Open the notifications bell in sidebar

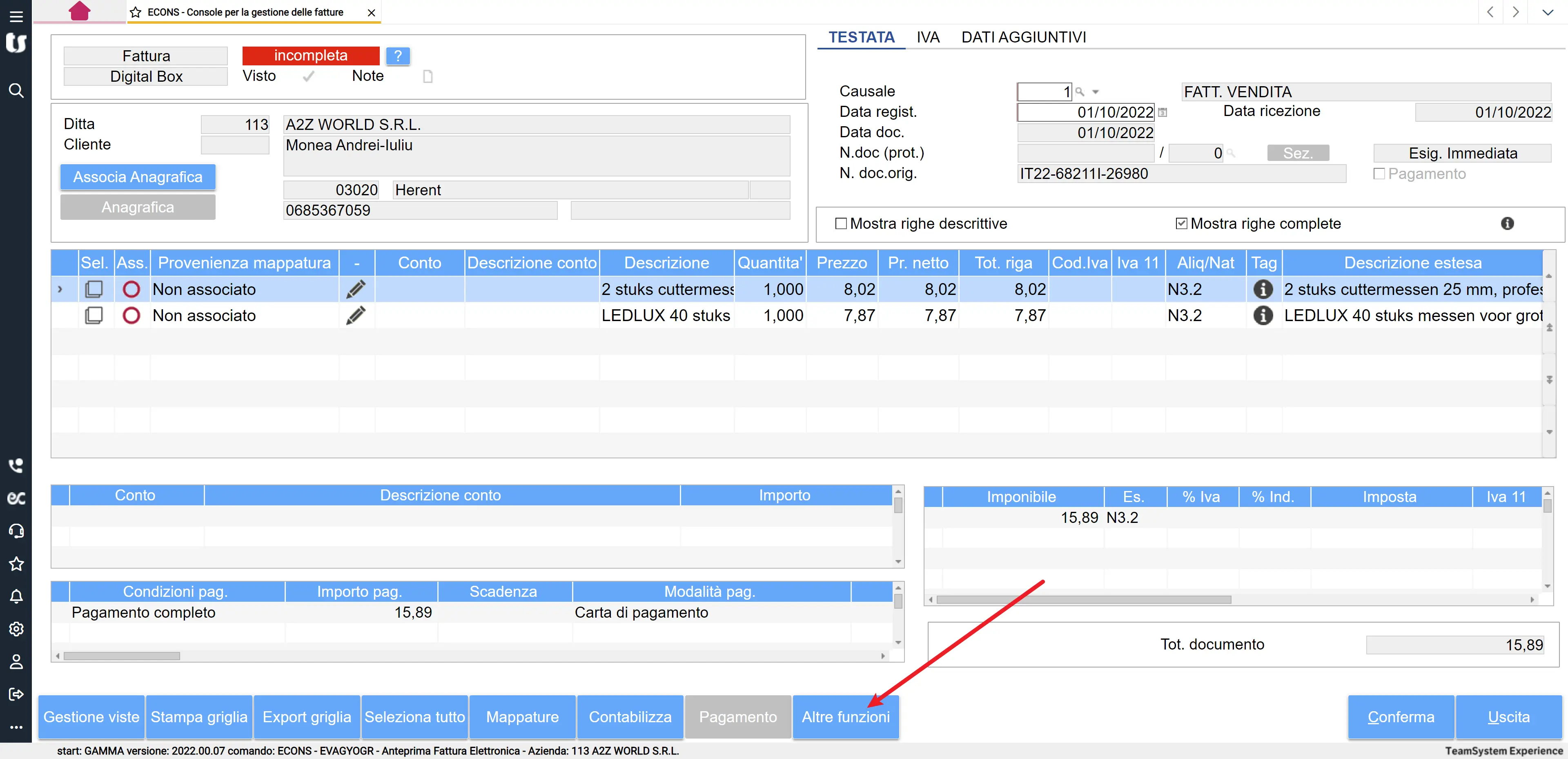[16, 596]
